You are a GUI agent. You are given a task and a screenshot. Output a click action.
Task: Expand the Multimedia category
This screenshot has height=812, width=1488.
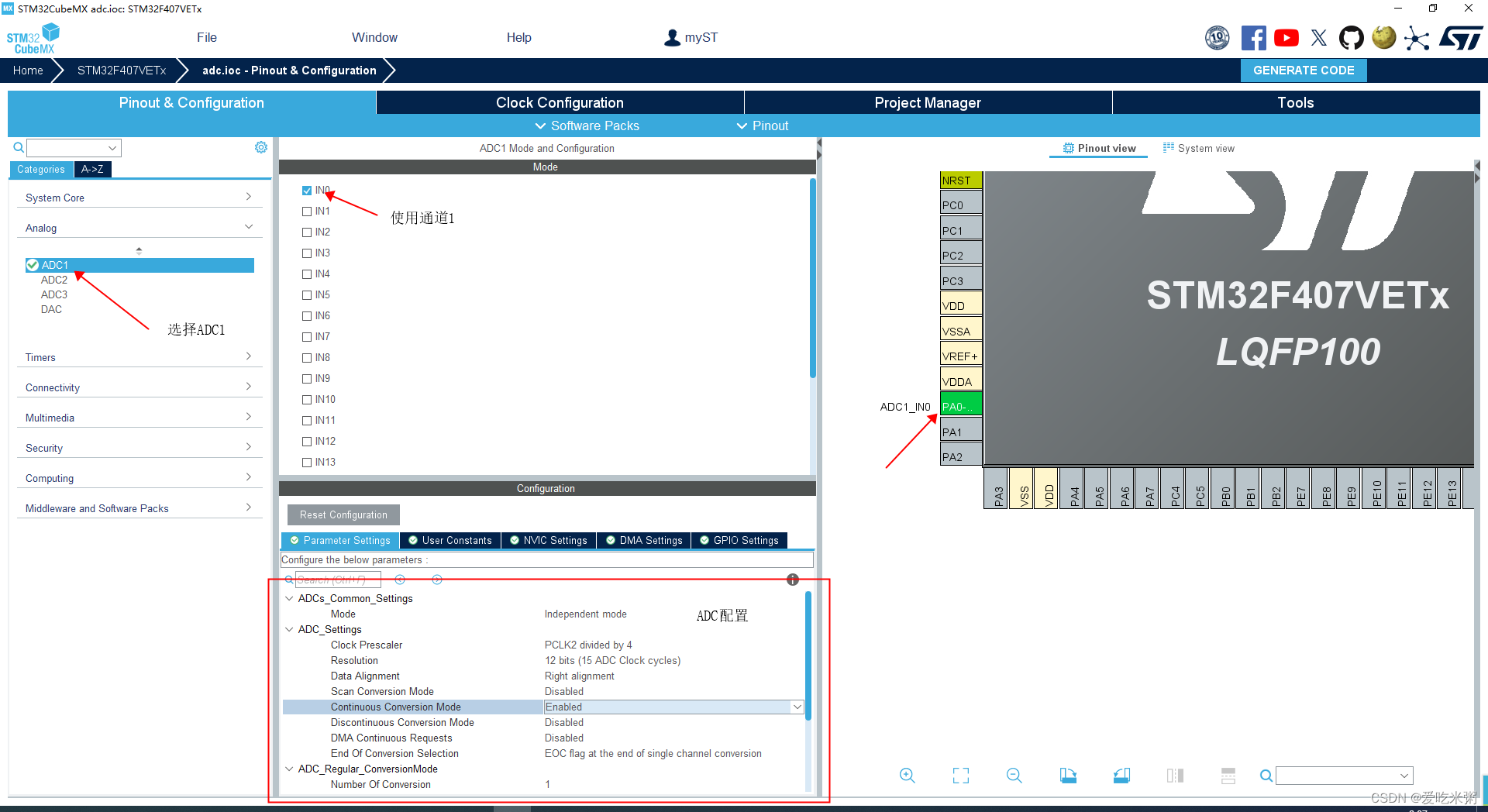[x=139, y=418]
